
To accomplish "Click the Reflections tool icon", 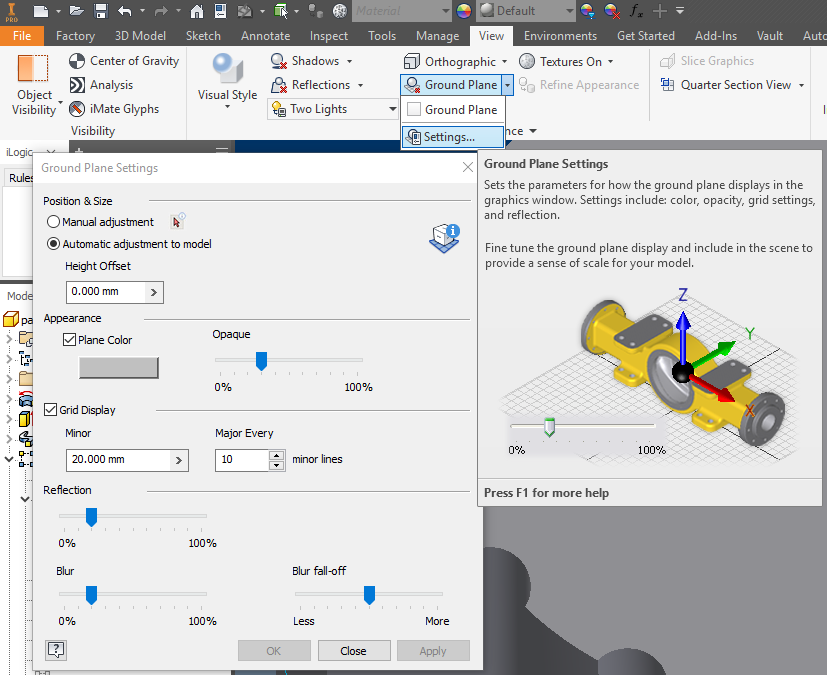I will (x=282, y=85).
